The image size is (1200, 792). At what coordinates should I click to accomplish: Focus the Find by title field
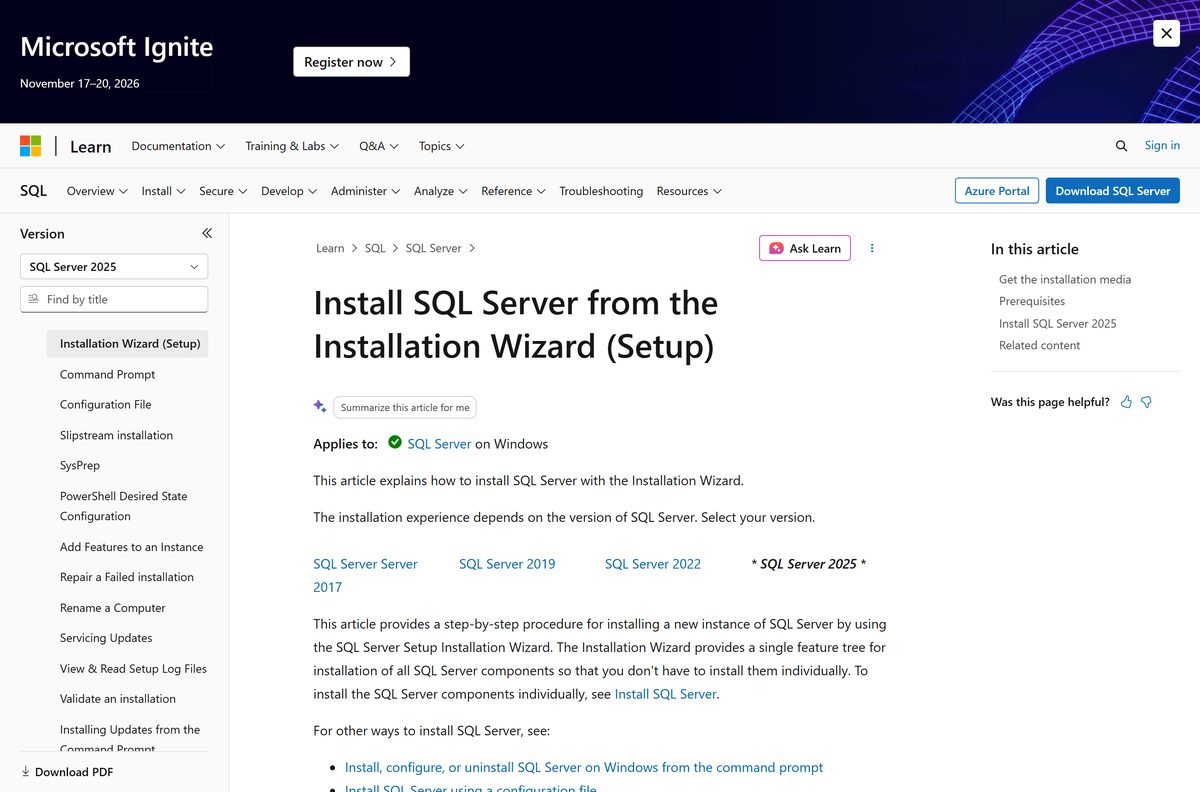click(x=114, y=299)
